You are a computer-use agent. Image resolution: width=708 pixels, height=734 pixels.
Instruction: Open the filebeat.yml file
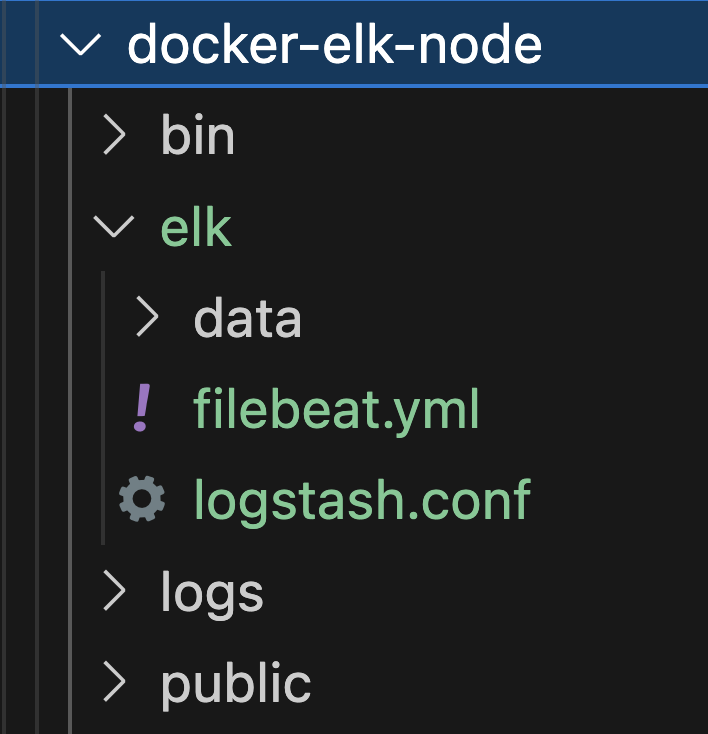(x=336, y=410)
